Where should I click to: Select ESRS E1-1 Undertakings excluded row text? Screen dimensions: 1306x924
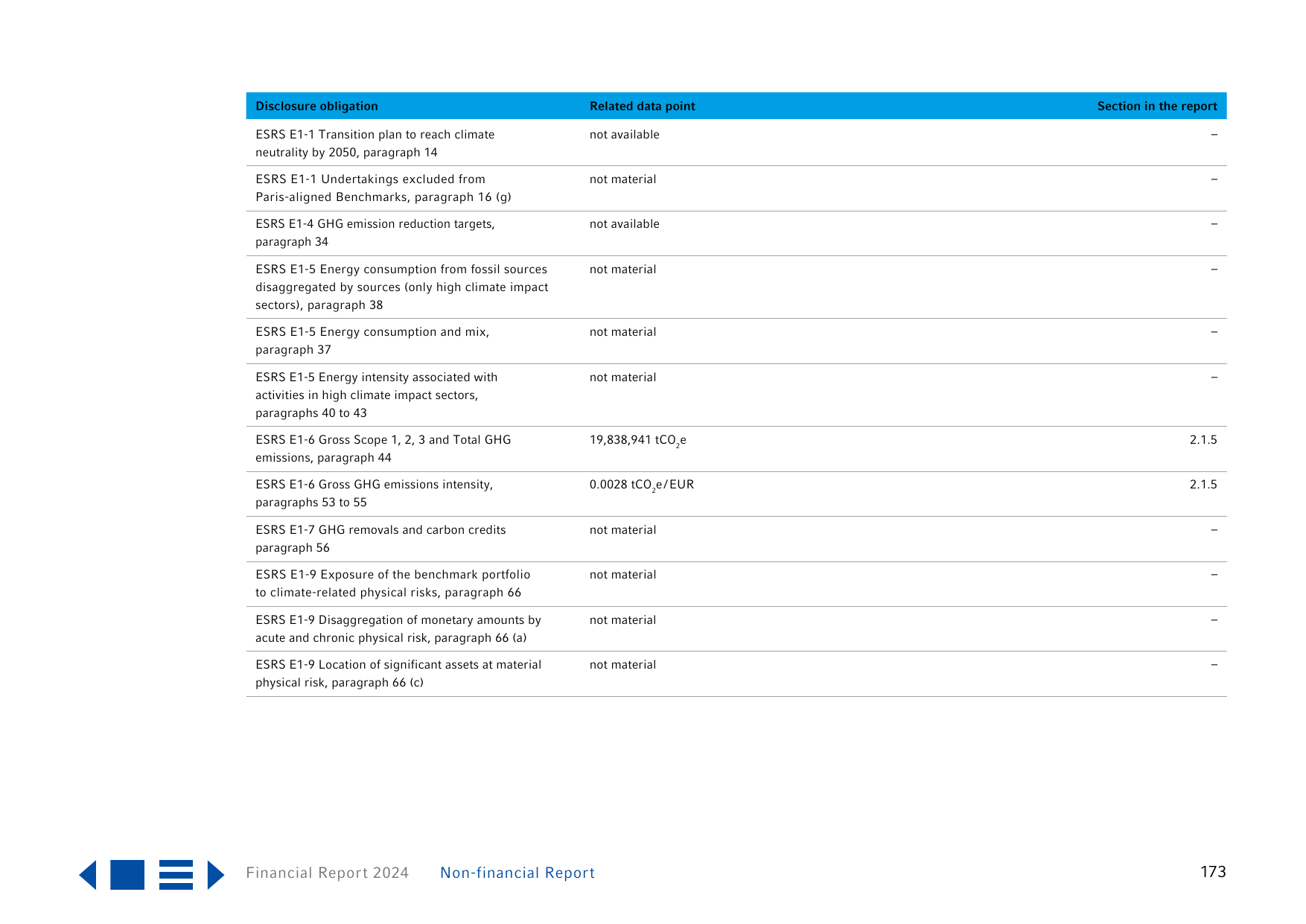coord(383,188)
